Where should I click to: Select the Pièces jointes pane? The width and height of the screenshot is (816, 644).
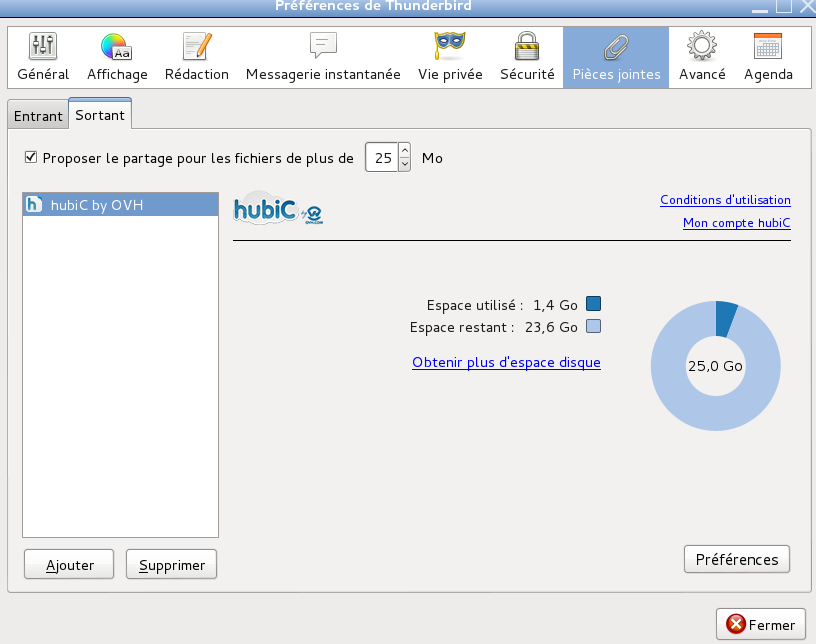pos(616,57)
